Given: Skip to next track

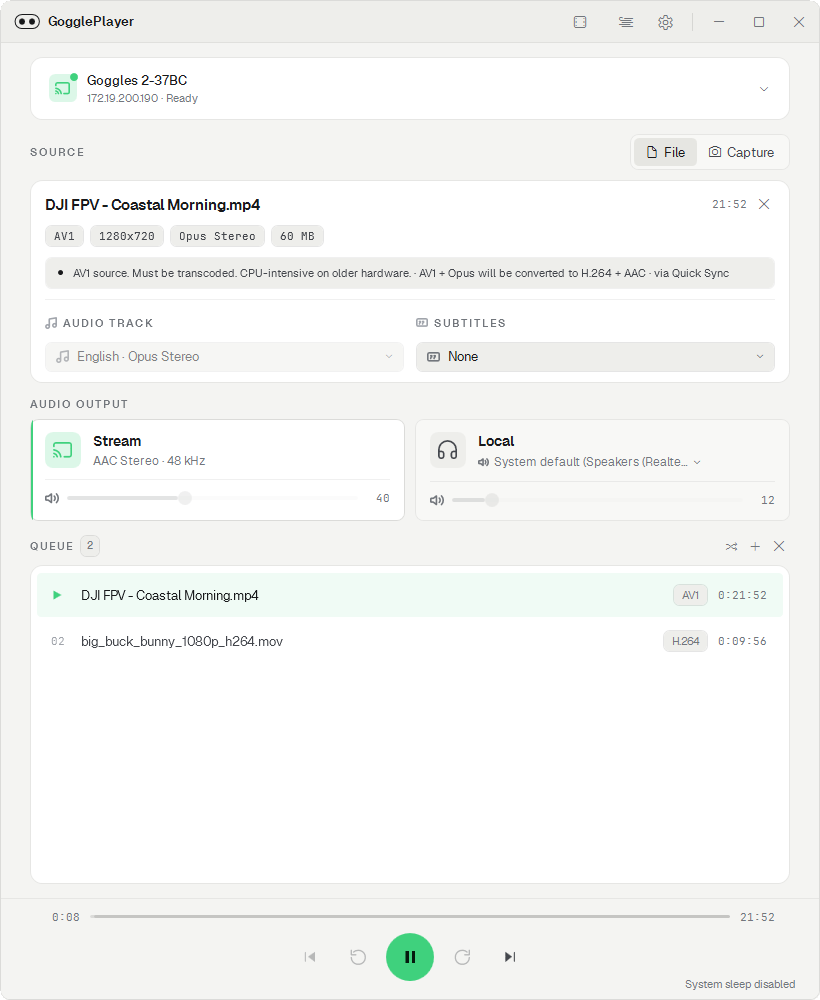Looking at the screenshot, I should [509, 957].
